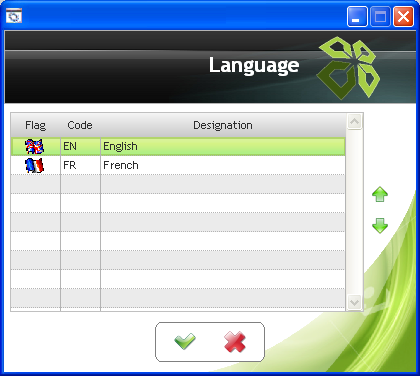420x376 pixels.
Task: Click the French flag icon
Action: tap(35, 166)
